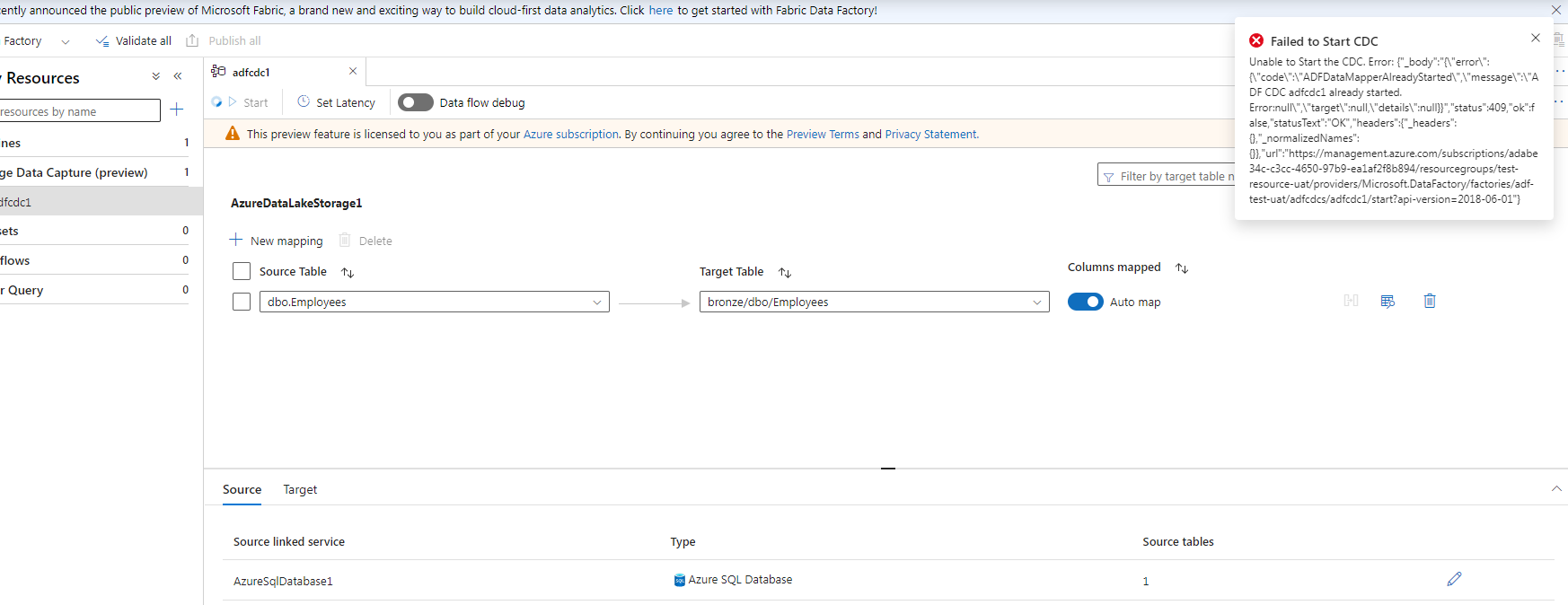This screenshot has width=1568, height=605.
Task: Click the column mapping icon for Employees row
Action: [x=1351, y=301]
